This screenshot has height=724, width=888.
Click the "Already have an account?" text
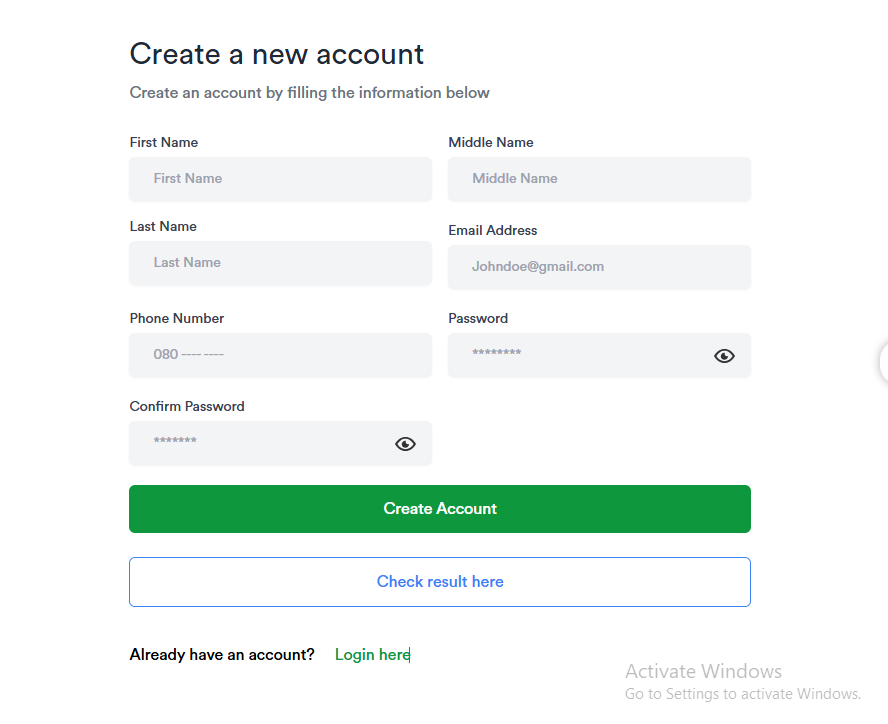coord(222,655)
